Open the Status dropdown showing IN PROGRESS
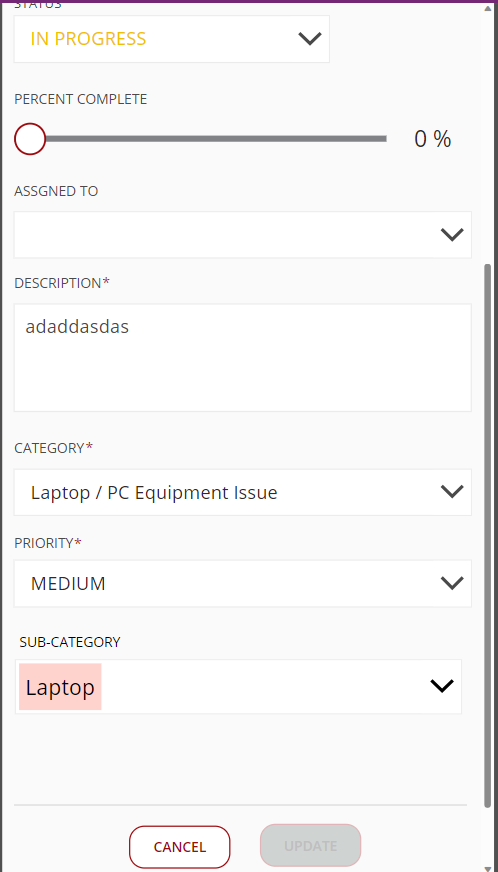Viewport: 498px width, 872px height. (x=171, y=39)
